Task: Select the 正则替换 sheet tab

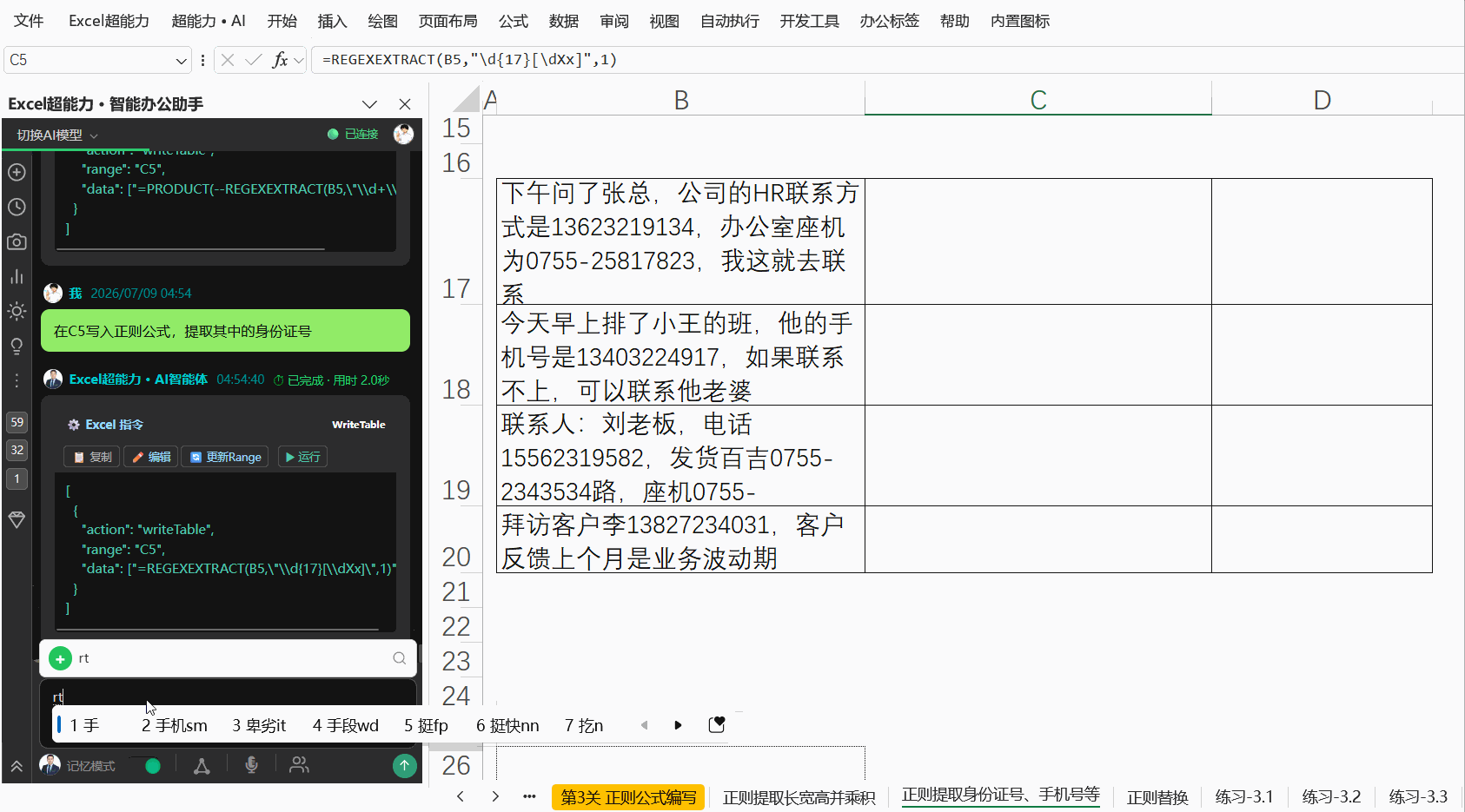Action: point(1157,797)
